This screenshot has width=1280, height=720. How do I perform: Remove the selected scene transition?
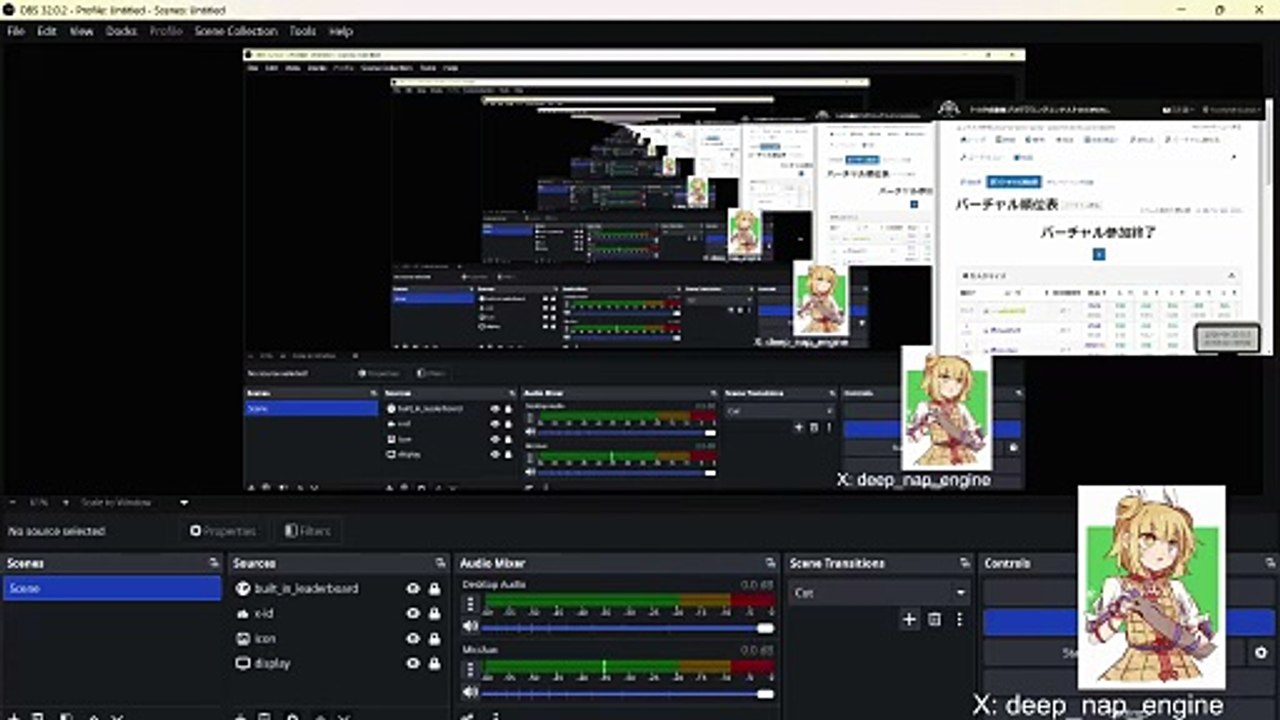coord(934,620)
